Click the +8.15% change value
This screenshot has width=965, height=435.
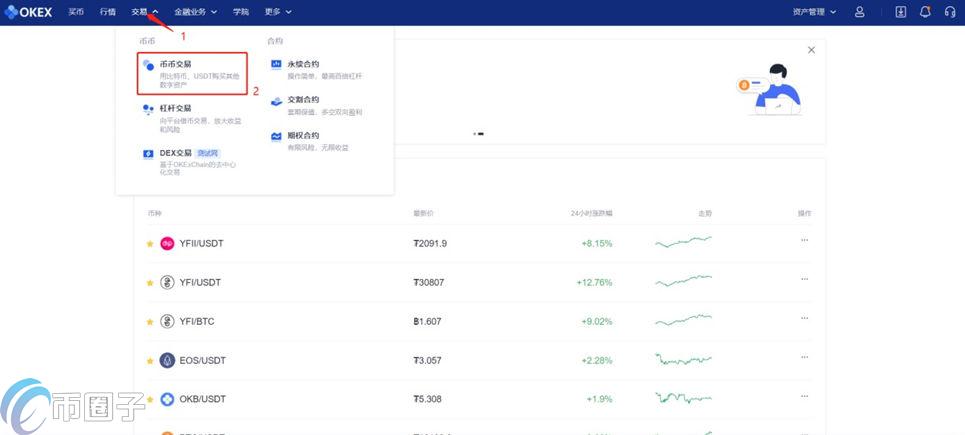[597, 244]
